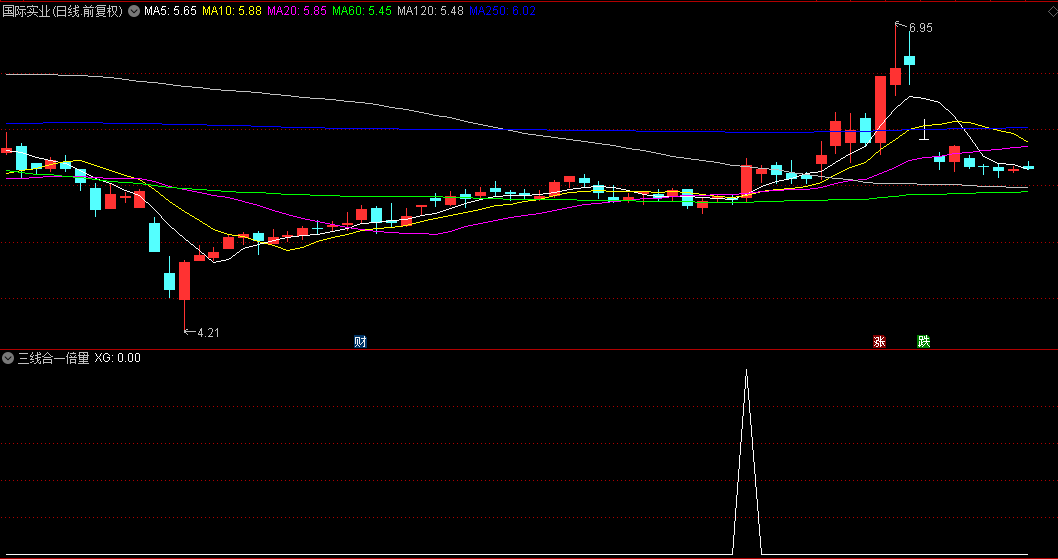Click the cyan candlestick at 6.95 high

(x=909, y=62)
